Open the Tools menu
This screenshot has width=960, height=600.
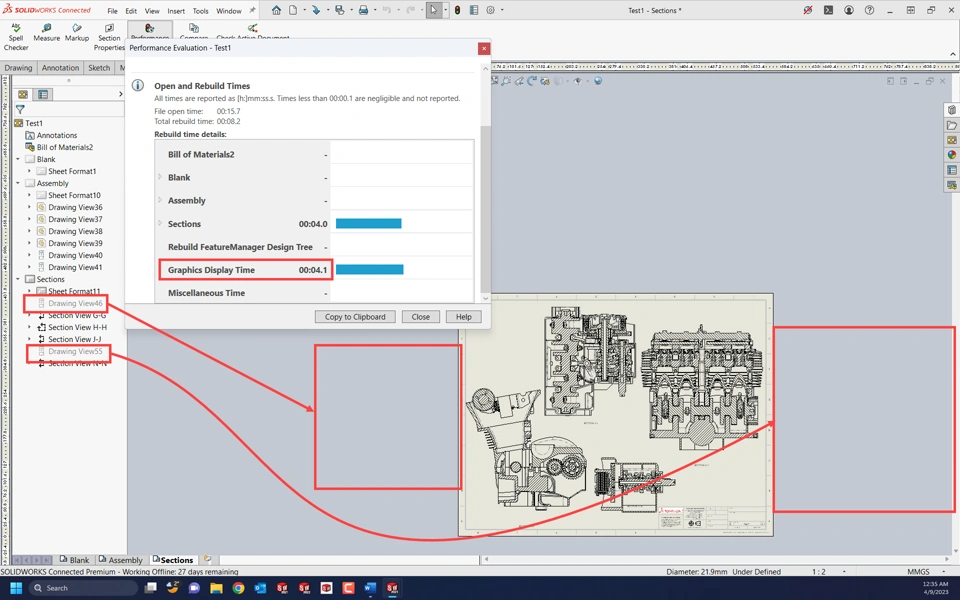tap(200, 11)
